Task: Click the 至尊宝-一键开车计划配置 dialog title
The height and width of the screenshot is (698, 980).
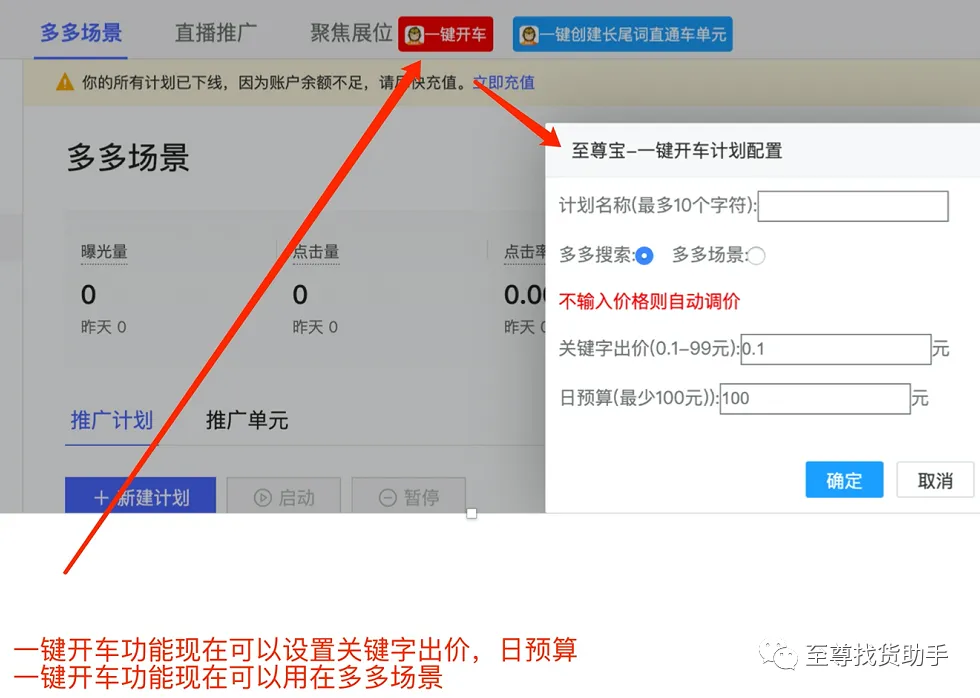Action: [677, 151]
